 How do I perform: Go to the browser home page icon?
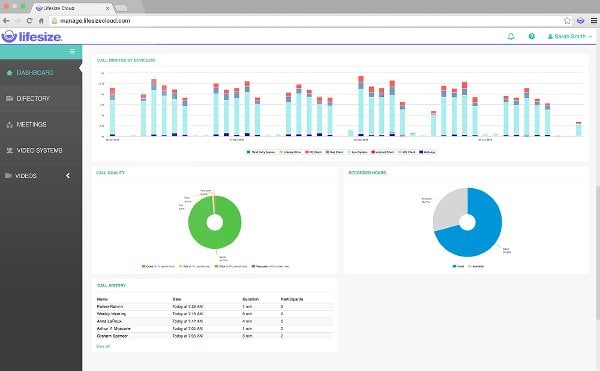pyautogui.click(x=41, y=21)
